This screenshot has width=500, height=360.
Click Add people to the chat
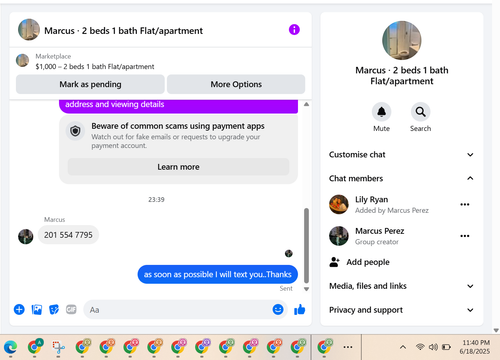tap(368, 262)
